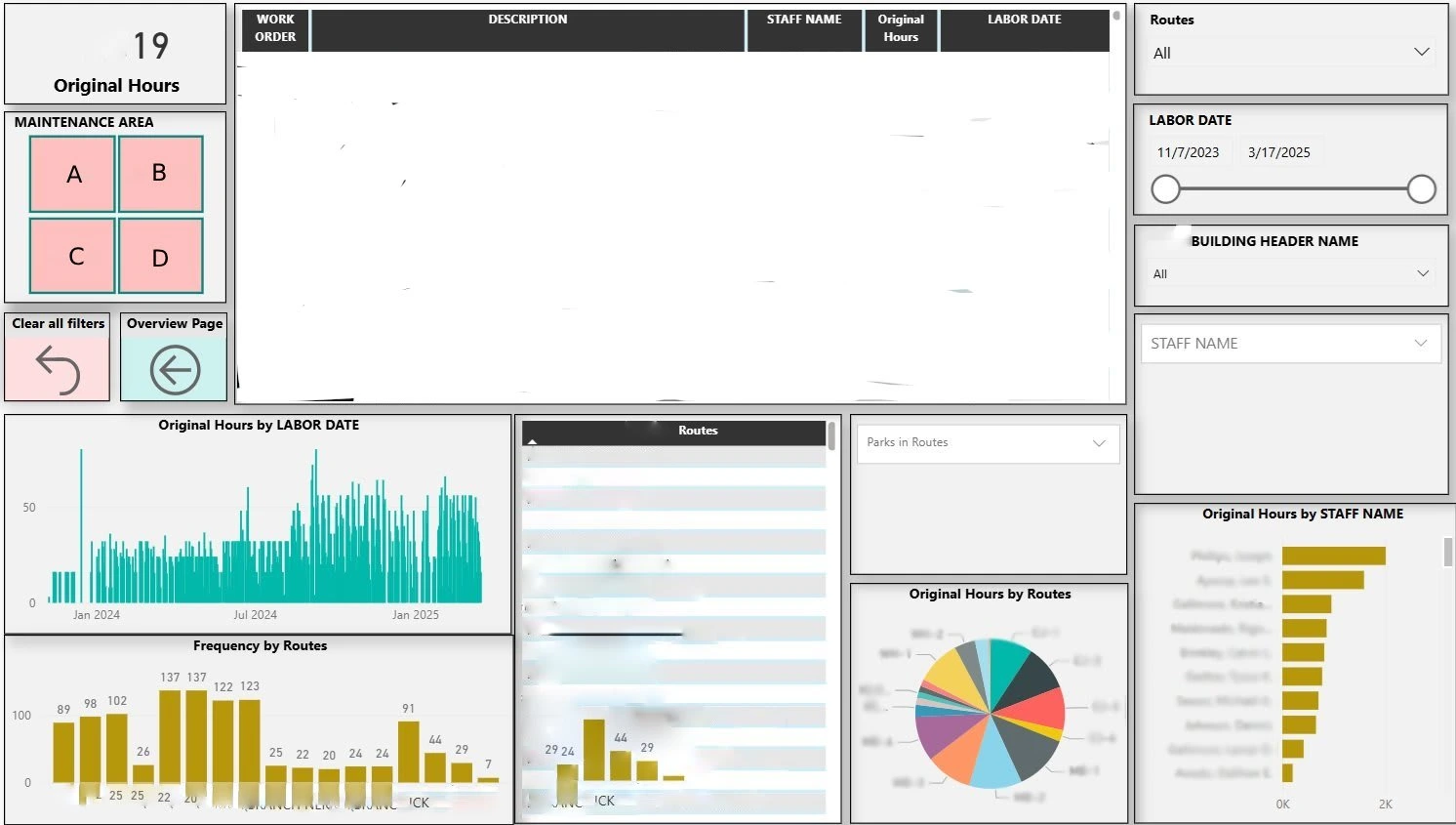
Task: Toggle maintenance area D tile
Action: point(161,256)
